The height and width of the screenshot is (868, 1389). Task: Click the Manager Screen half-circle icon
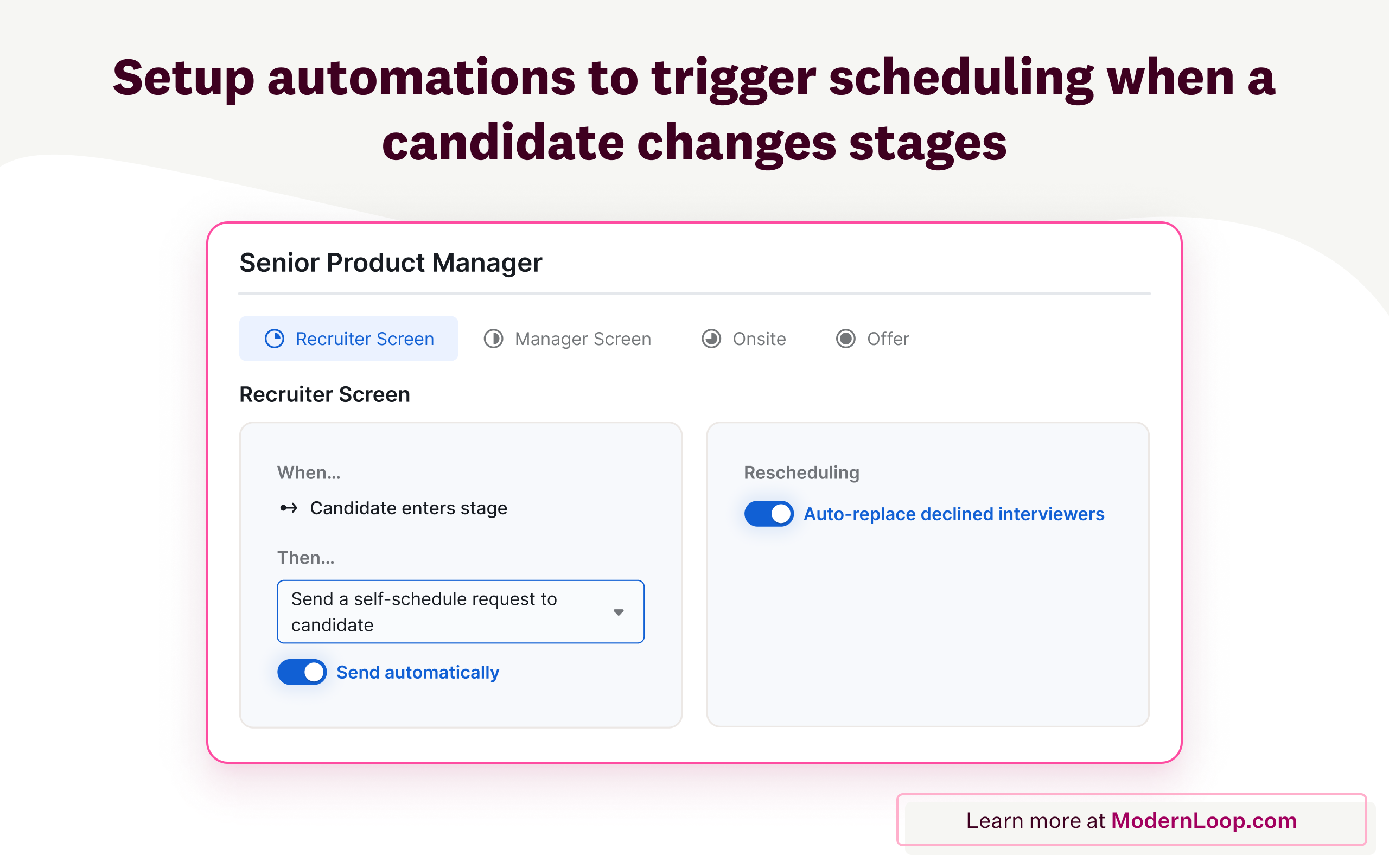(494, 339)
